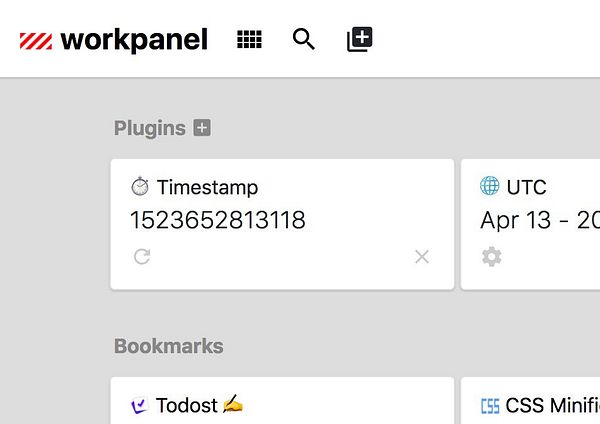Click the search magnifier icon

(304, 40)
